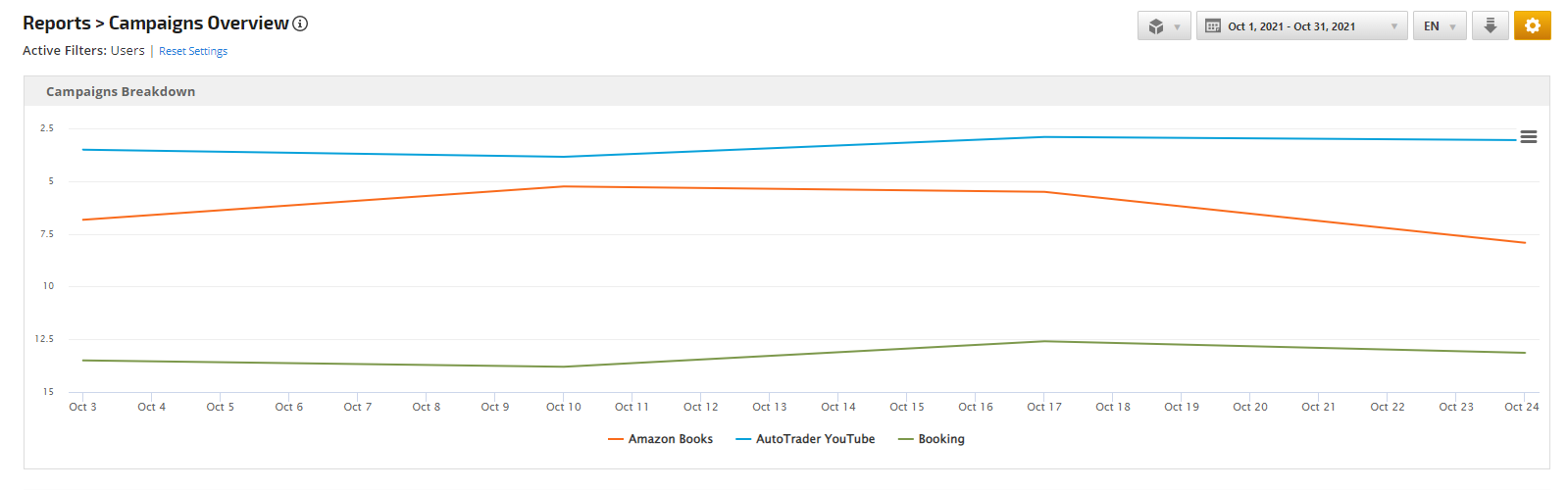The height and width of the screenshot is (490, 1568).
Task: Click the Campaigns Breakdown panel header
Action: pyautogui.click(x=121, y=91)
